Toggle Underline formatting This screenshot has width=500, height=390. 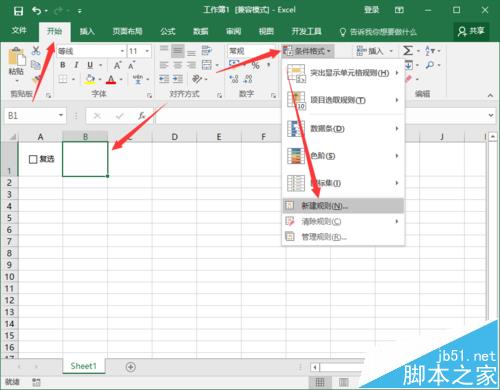[90, 65]
